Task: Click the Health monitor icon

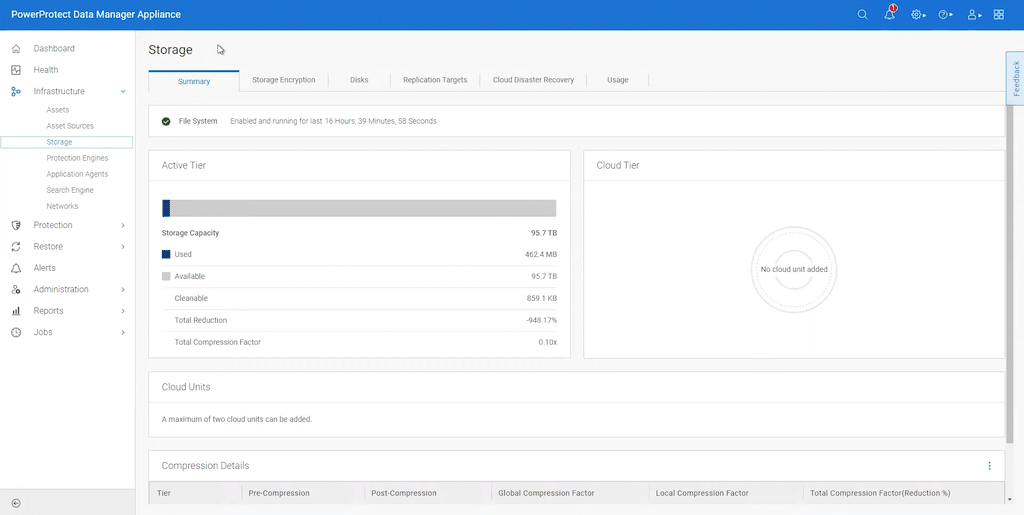Action: [x=16, y=70]
